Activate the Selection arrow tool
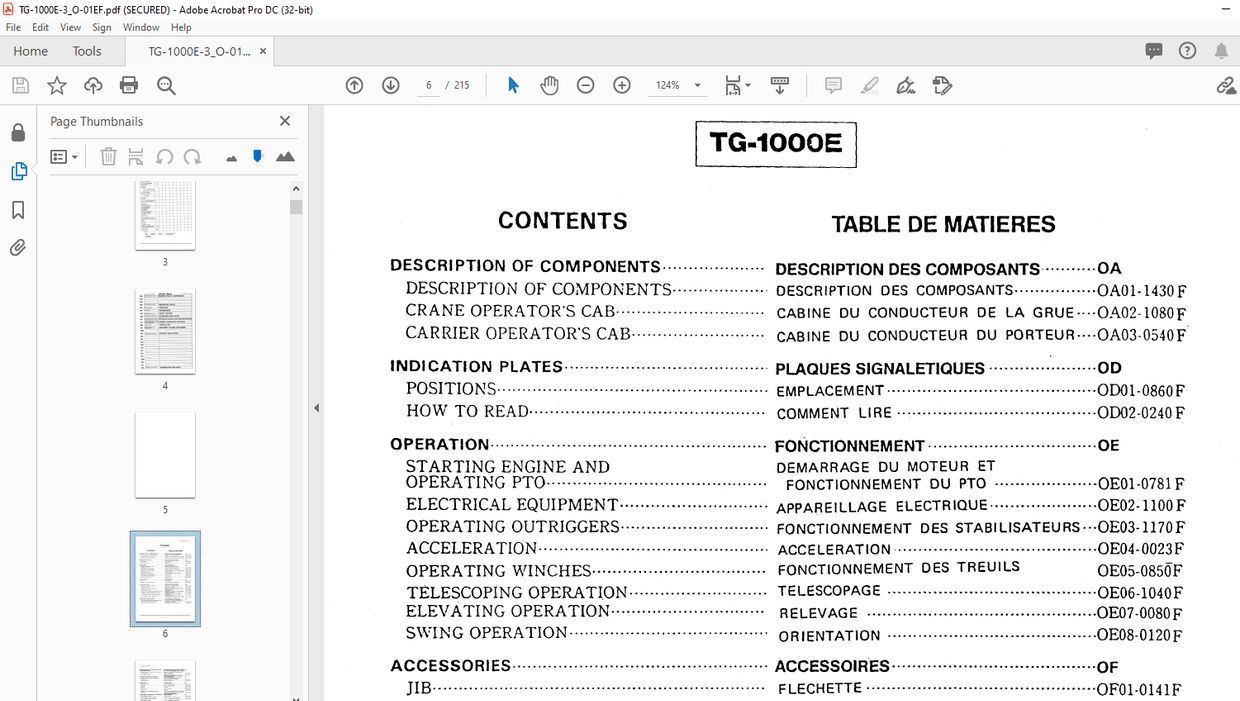The width and height of the screenshot is (1240, 701). pyautogui.click(x=513, y=86)
